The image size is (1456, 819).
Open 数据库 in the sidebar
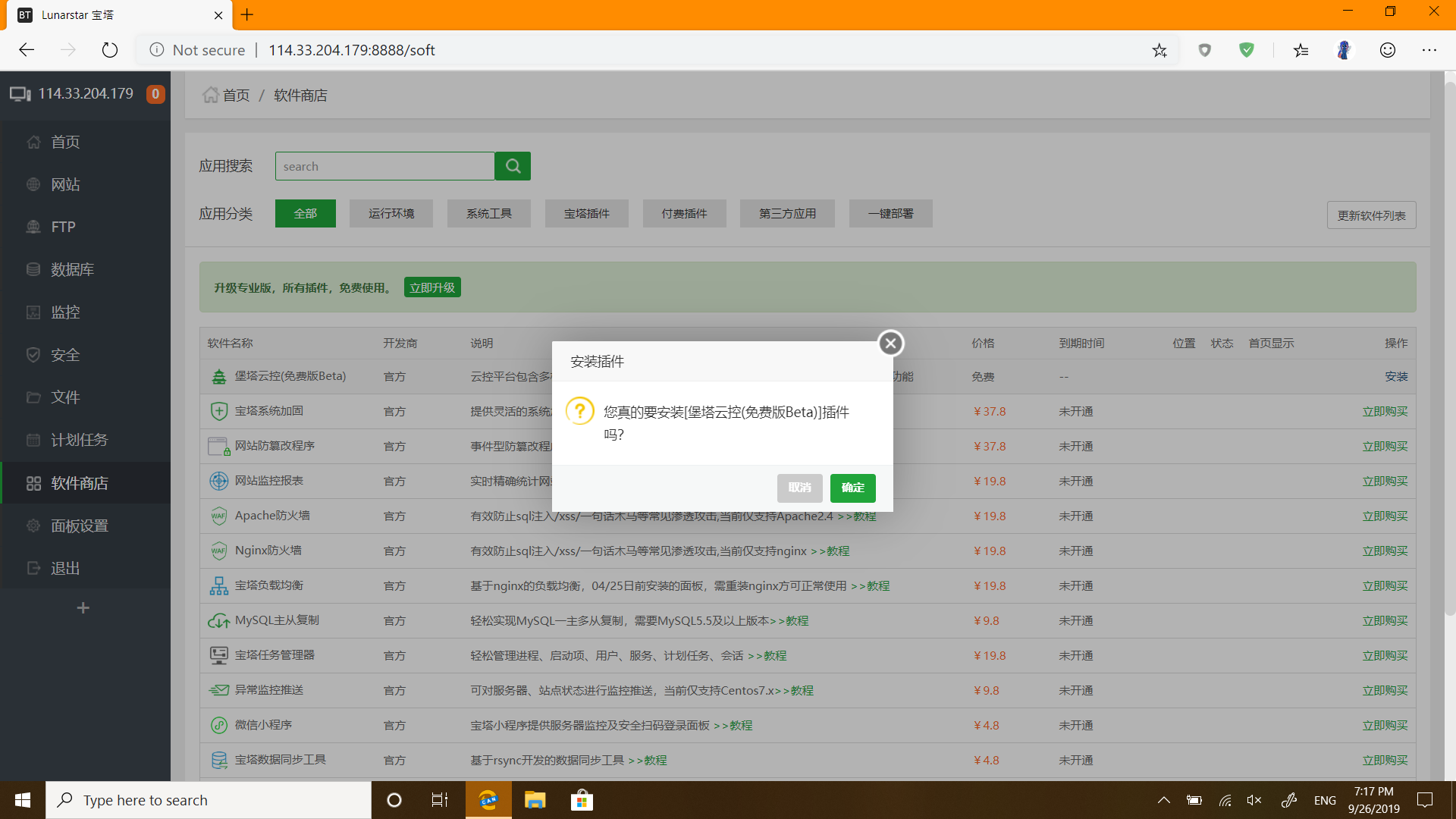pyautogui.click(x=86, y=269)
